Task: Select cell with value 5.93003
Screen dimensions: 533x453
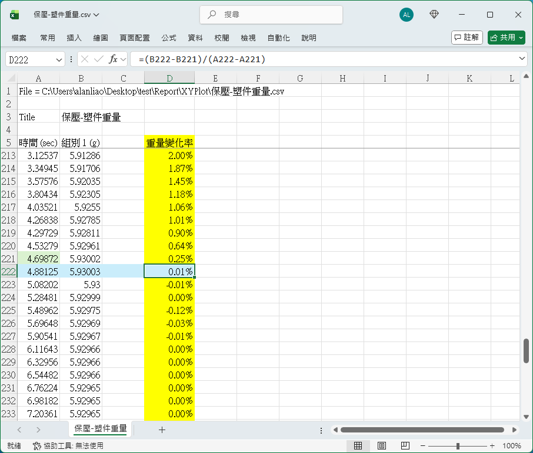Action: (81, 272)
